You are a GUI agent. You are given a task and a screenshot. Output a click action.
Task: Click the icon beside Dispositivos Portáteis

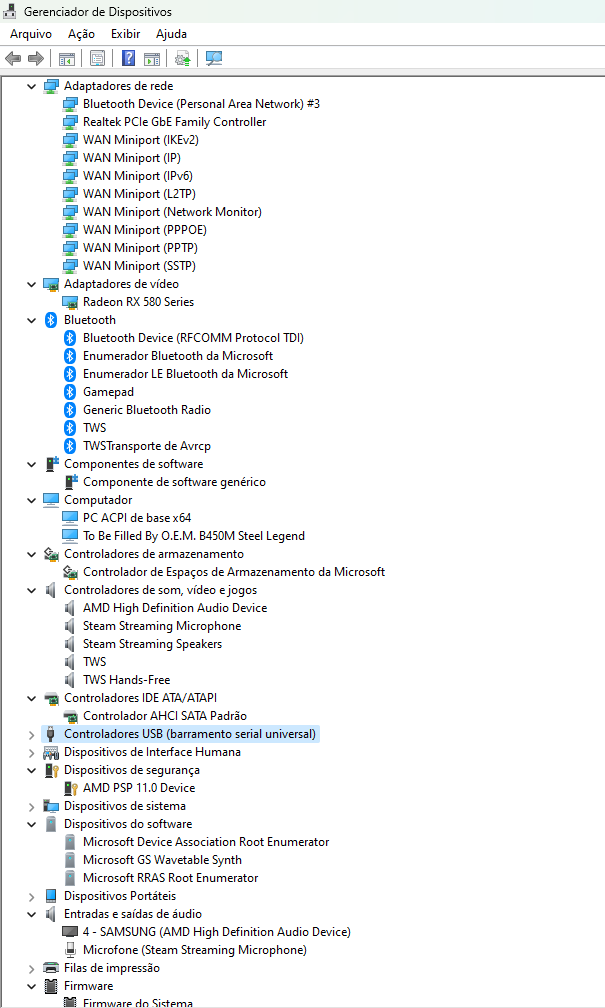click(51, 896)
